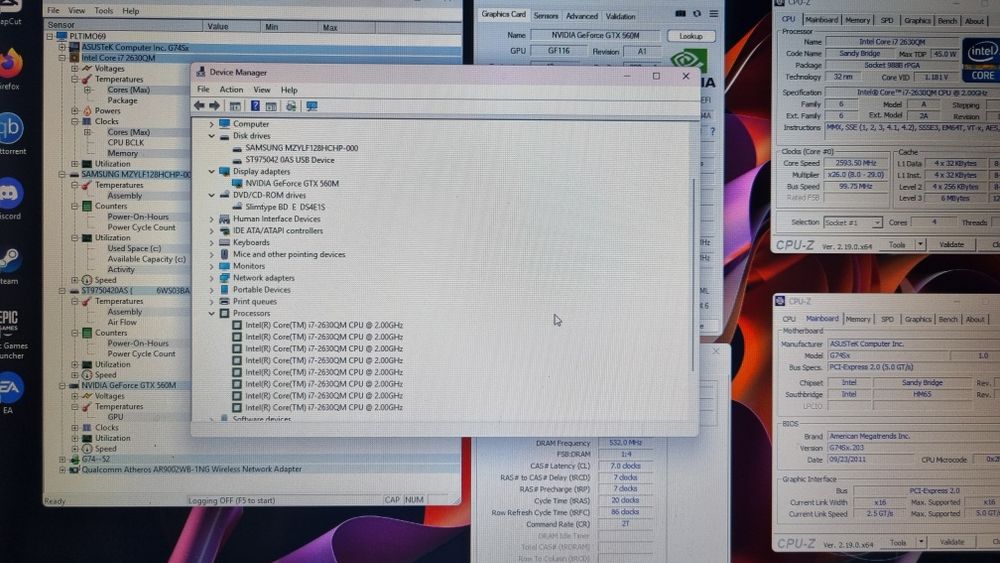The image size is (1000, 563).
Task: Open Device Manager's View menu
Action: 261,90
